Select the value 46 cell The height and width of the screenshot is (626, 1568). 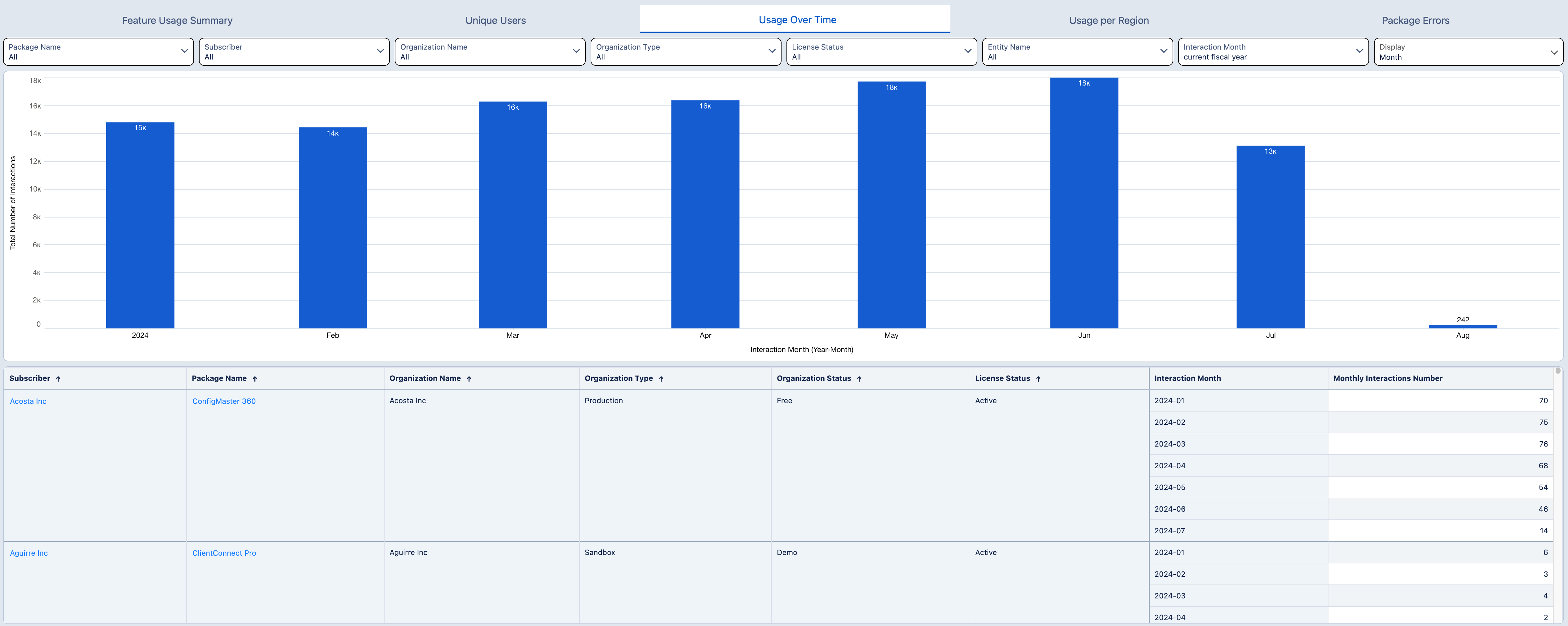(x=1440, y=509)
